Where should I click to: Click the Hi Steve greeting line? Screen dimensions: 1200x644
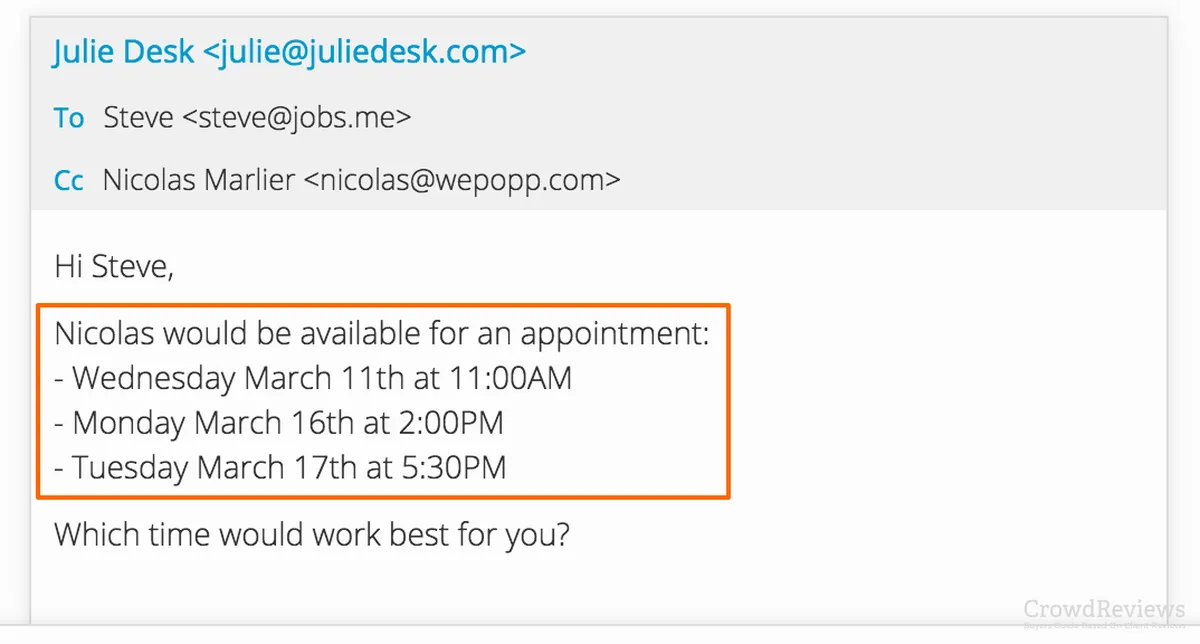coord(114,267)
